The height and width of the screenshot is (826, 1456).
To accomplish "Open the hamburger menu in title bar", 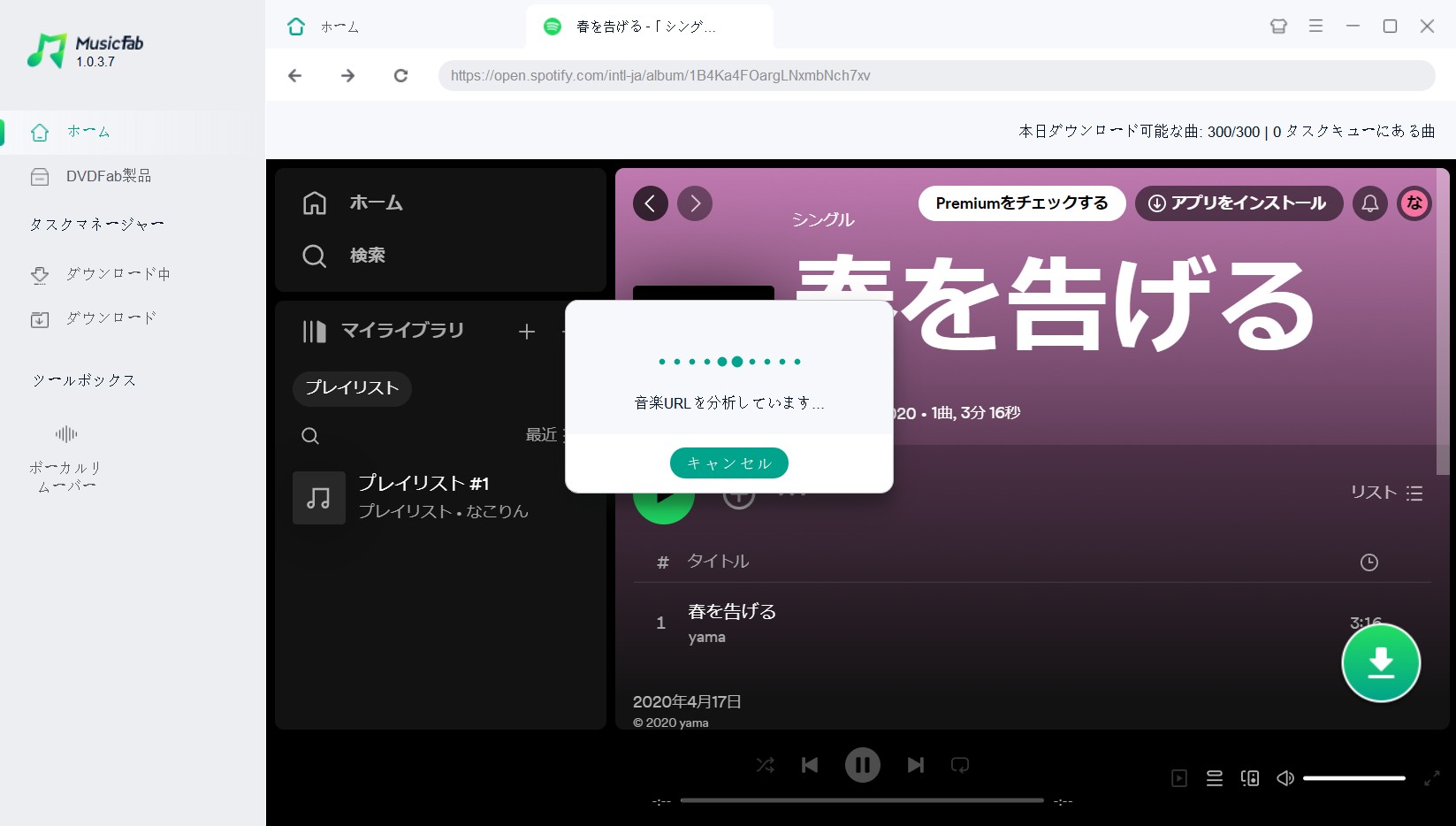I will click(x=1315, y=27).
